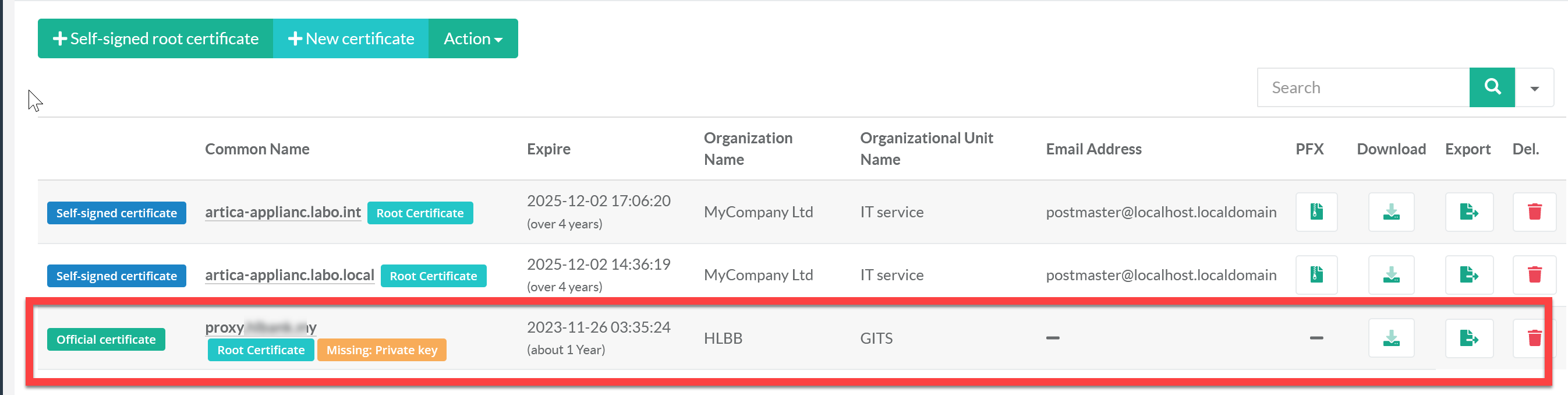Click the green search magnifier button
This screenshot has height=395, width=1568.
tap(1491, 87)
